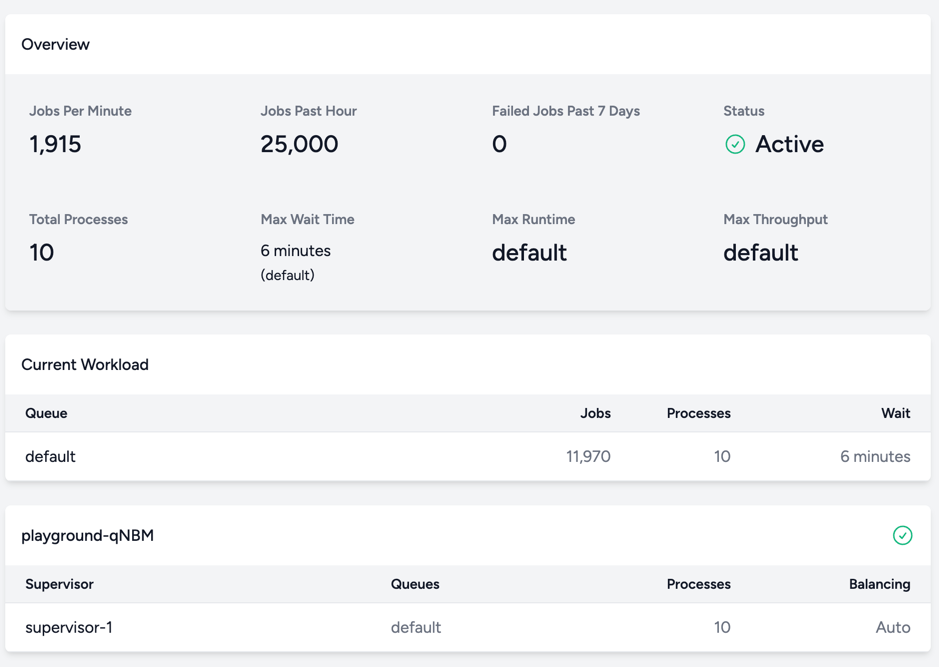Select the default queue row
The image size is (939, 667).
(468, 456)
